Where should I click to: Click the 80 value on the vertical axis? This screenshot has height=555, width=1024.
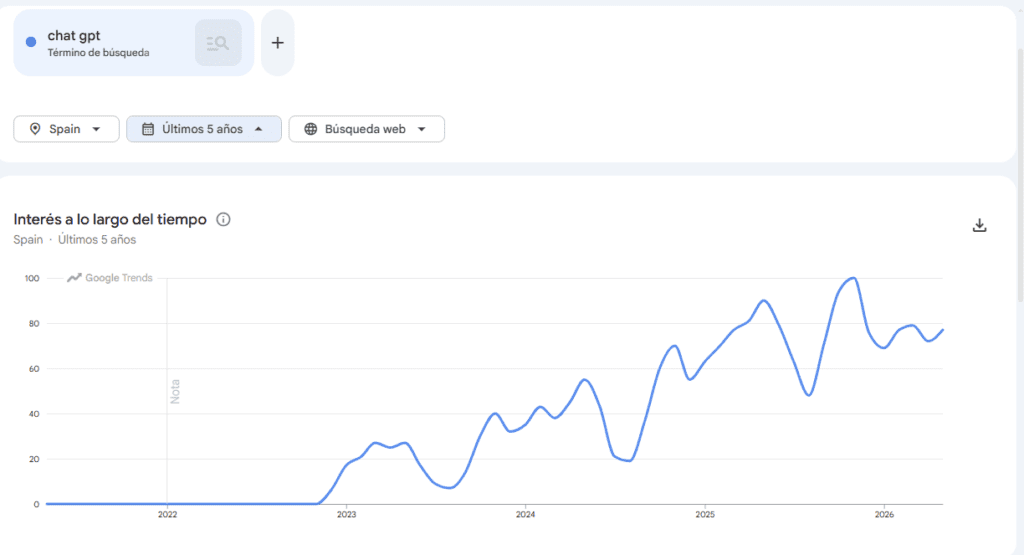[34, 323]
